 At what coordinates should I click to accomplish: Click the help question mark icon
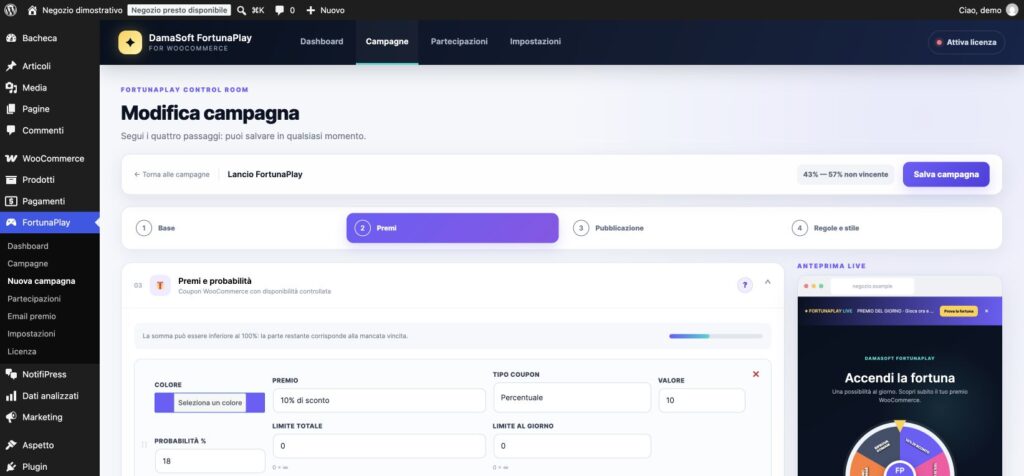[744, 285]
